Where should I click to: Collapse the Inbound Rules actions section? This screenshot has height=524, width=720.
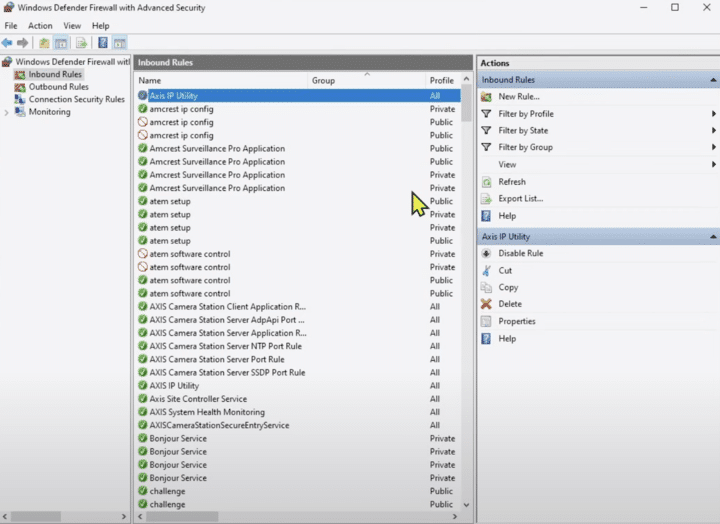point(713,80)
